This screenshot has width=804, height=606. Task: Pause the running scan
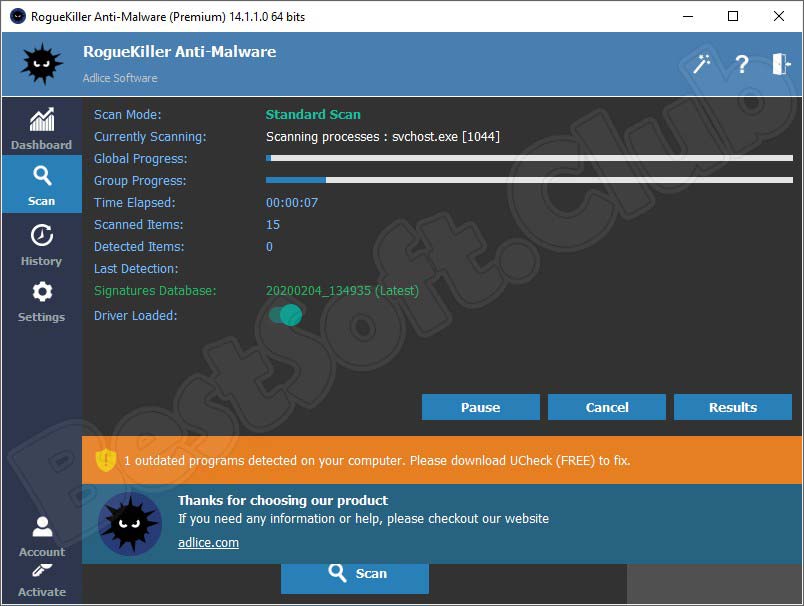[x=480, y=407]
